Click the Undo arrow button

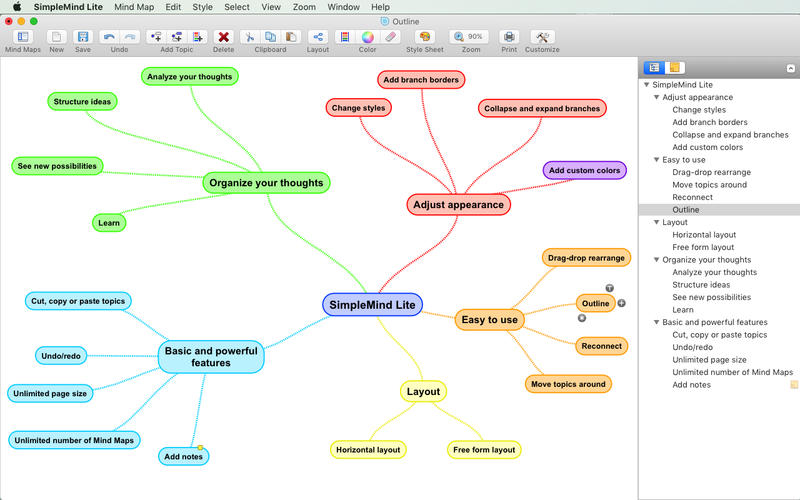(x=109, y=37)
